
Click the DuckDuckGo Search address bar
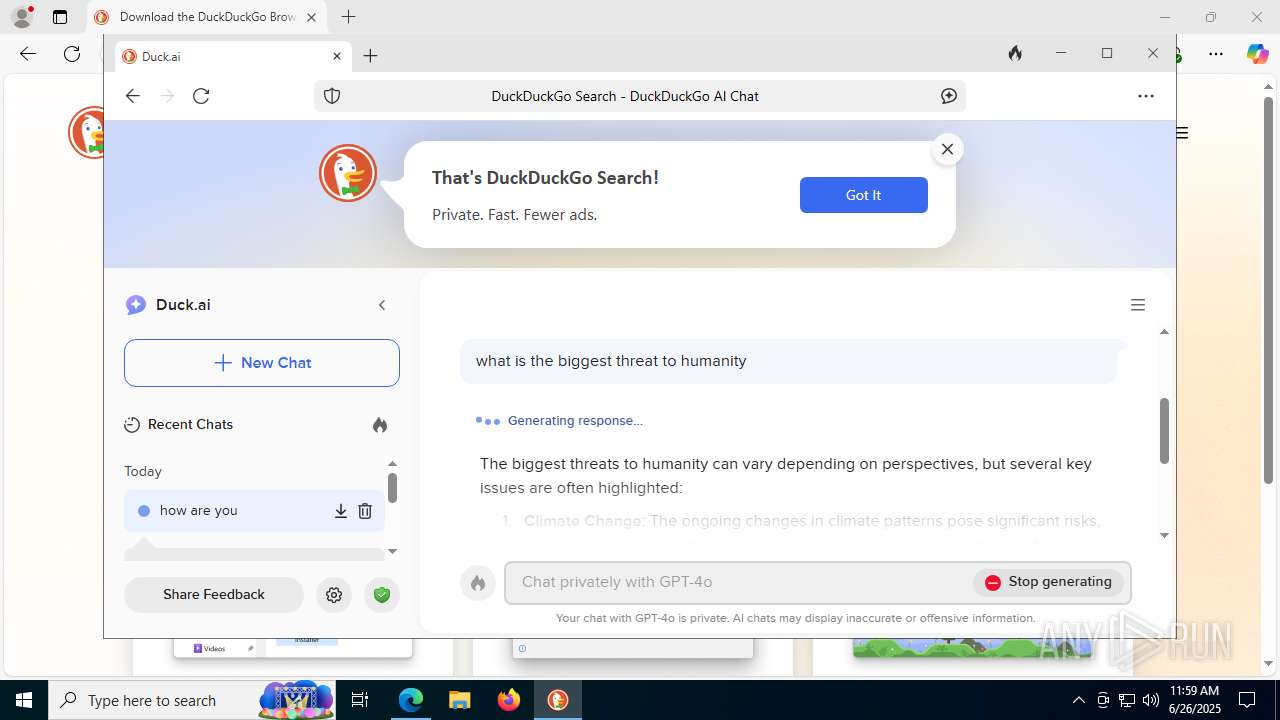pyautogui.click(x=640, y=96)
